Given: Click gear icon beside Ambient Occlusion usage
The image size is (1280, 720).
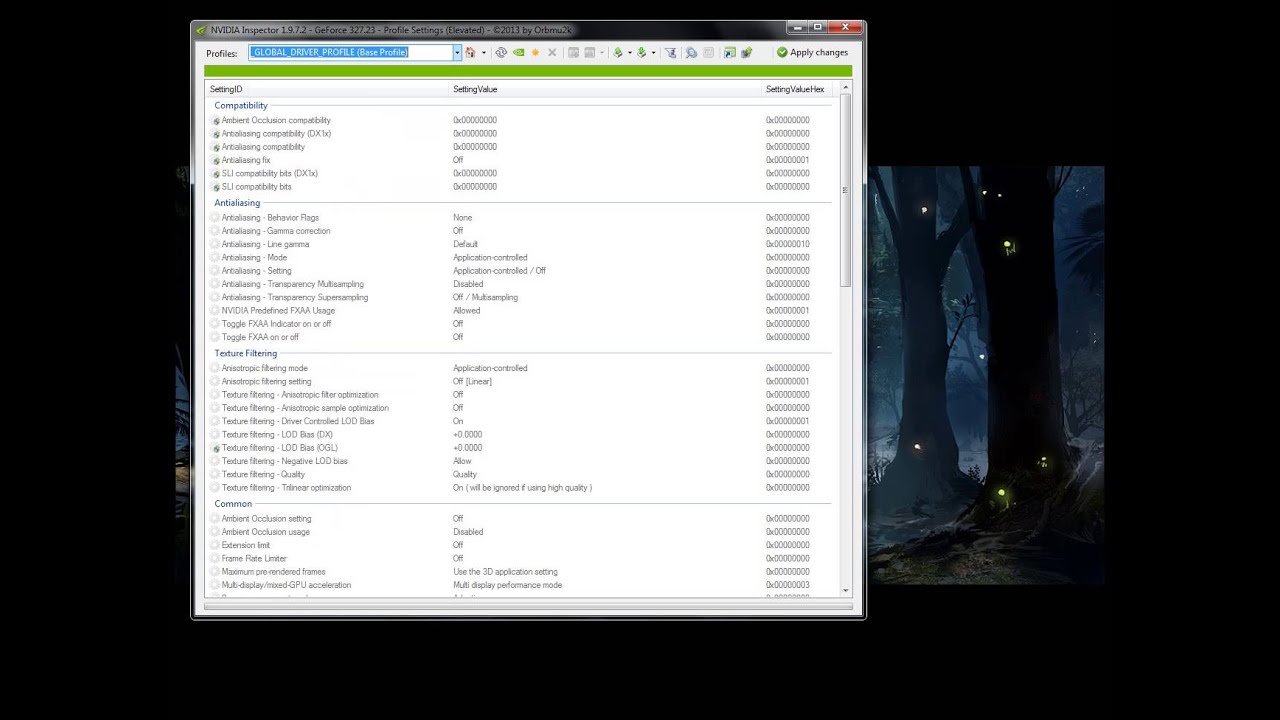Looking at the screenshot, I should 215,532.
